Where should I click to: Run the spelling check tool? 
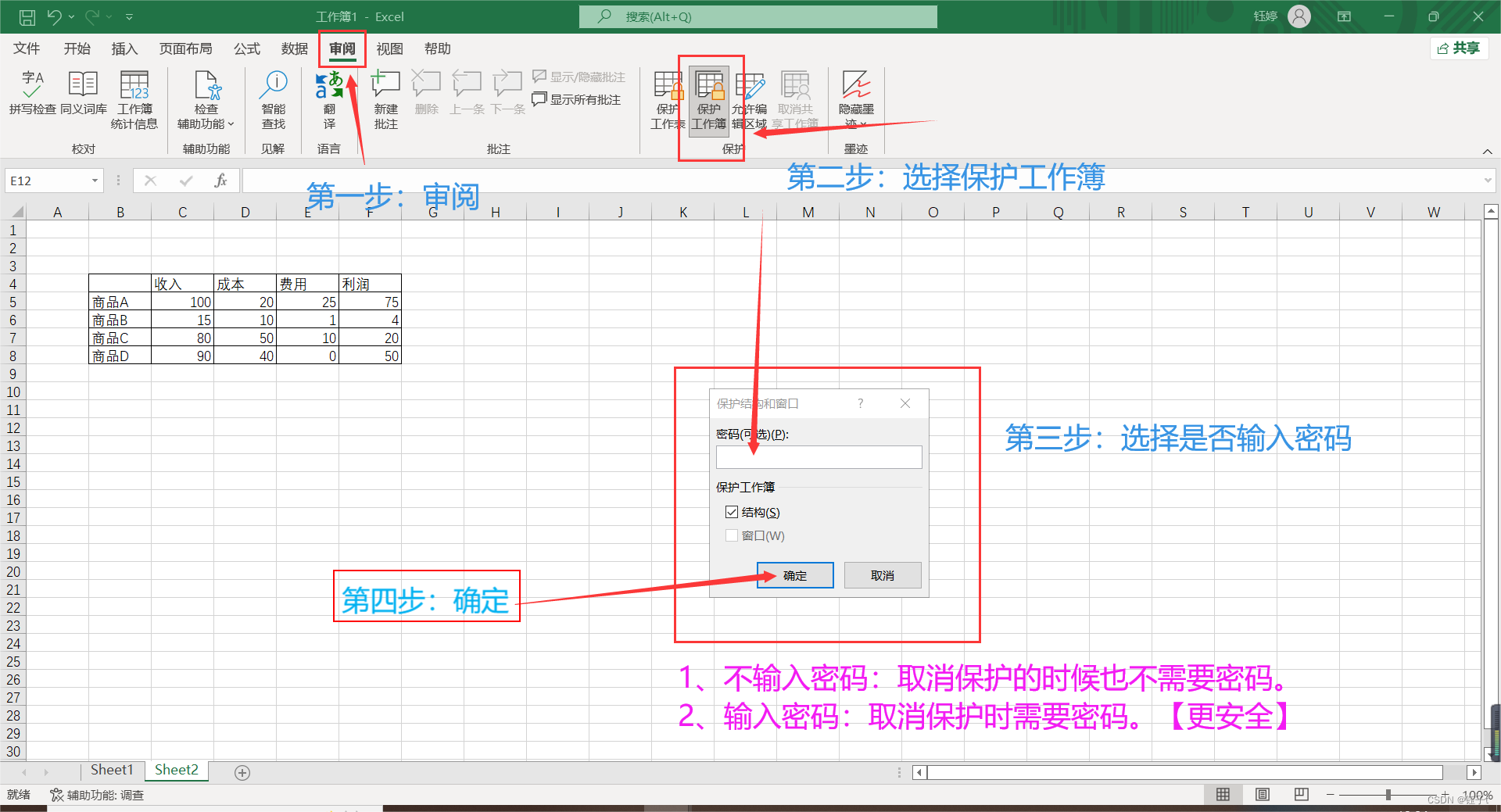(33, 93)
